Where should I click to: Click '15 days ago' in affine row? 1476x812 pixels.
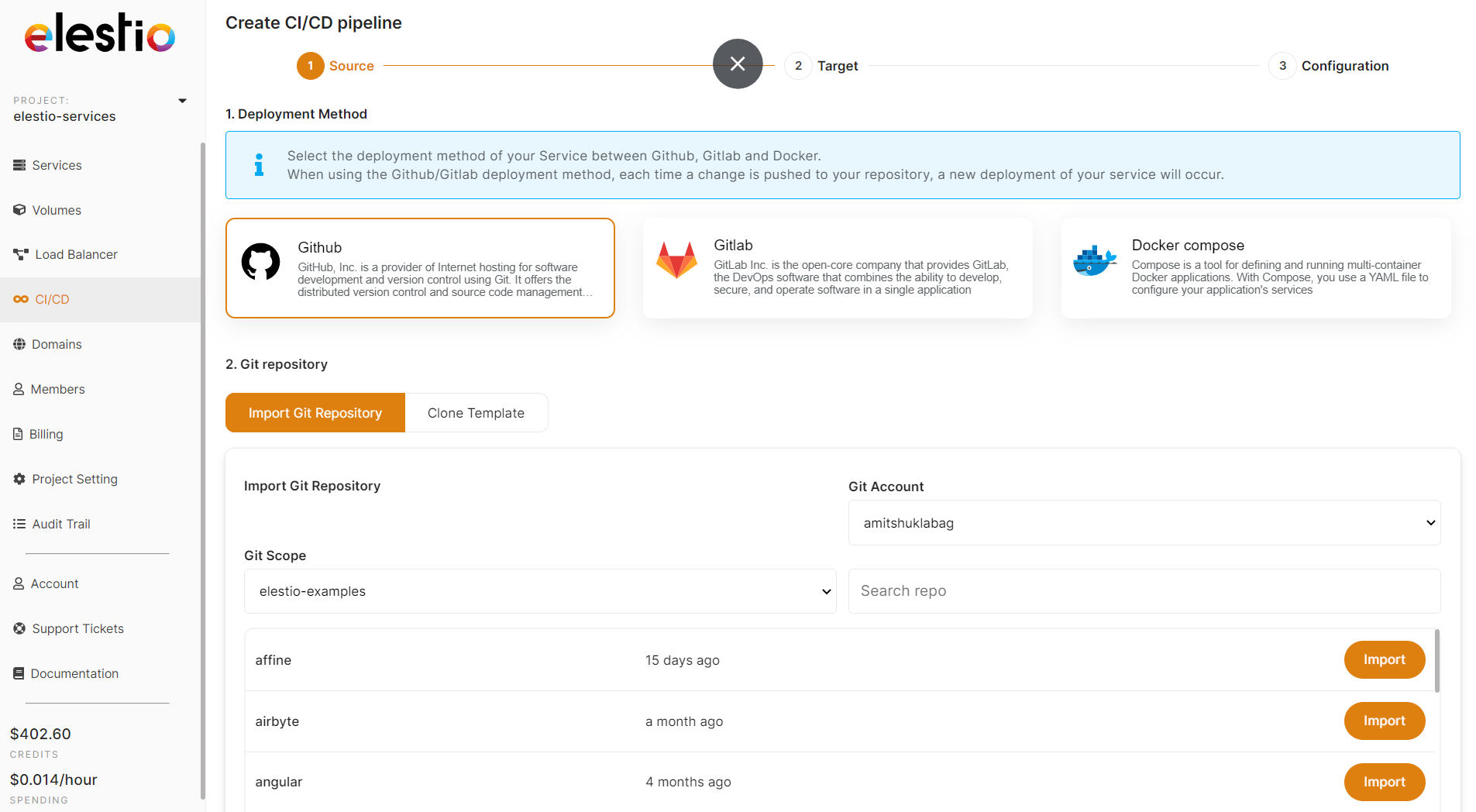(x=683, y=660)
